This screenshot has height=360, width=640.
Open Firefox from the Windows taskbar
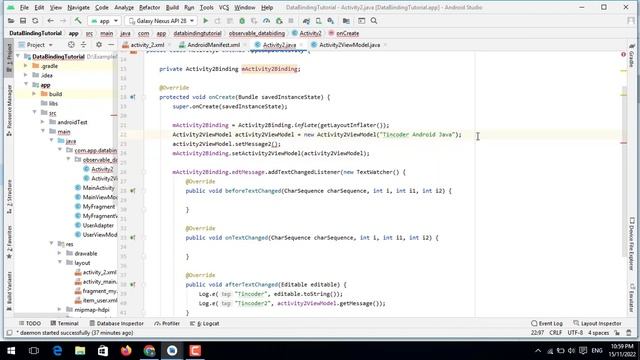click(x=126, y=351)
